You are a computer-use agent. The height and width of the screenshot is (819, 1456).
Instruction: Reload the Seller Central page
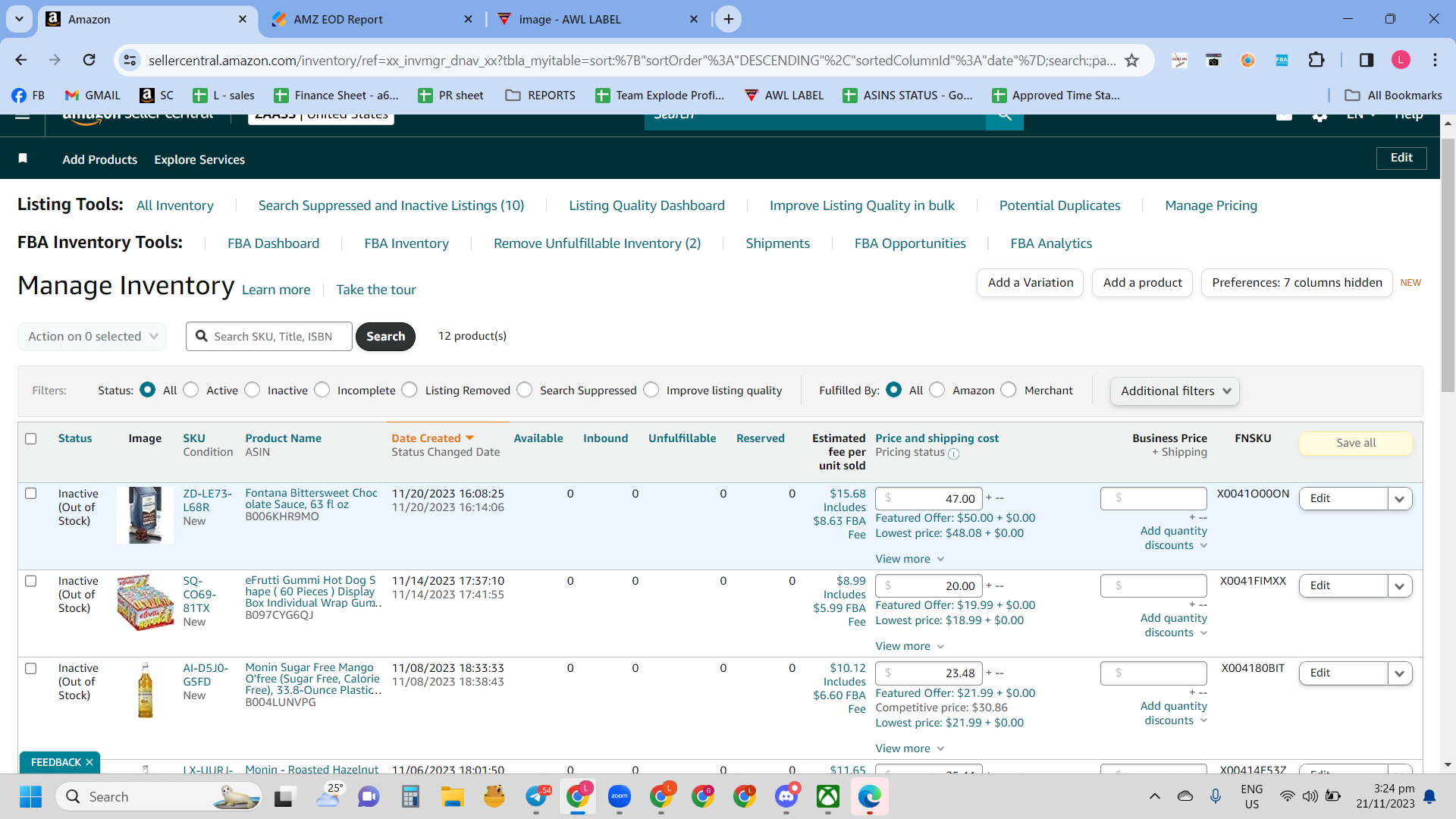coord(89,60)
